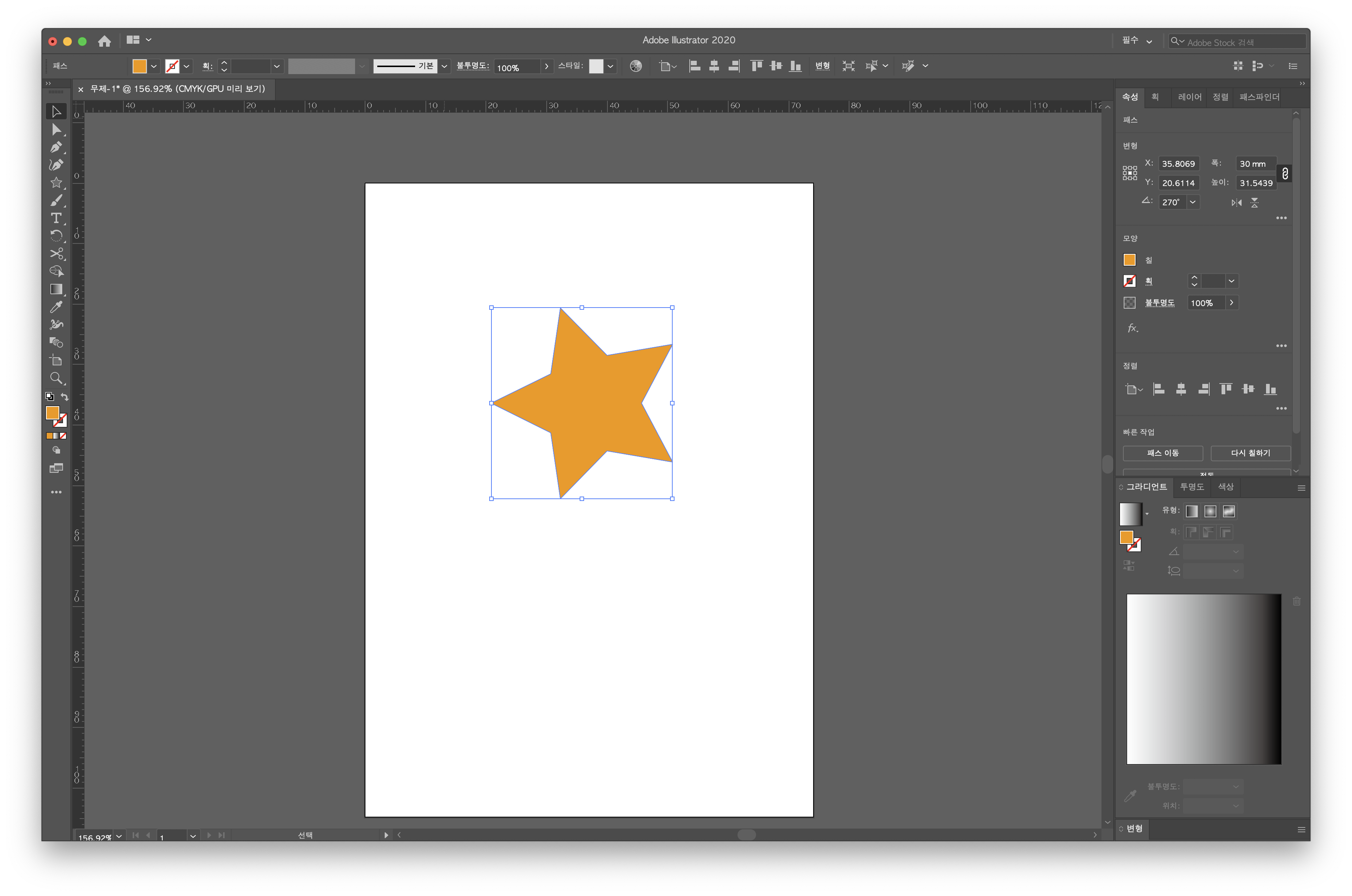The image size is (1352, 896).
Task: Open the 필수 workspace switcher
Action: pyautogui.click(x=1137, y=40)
